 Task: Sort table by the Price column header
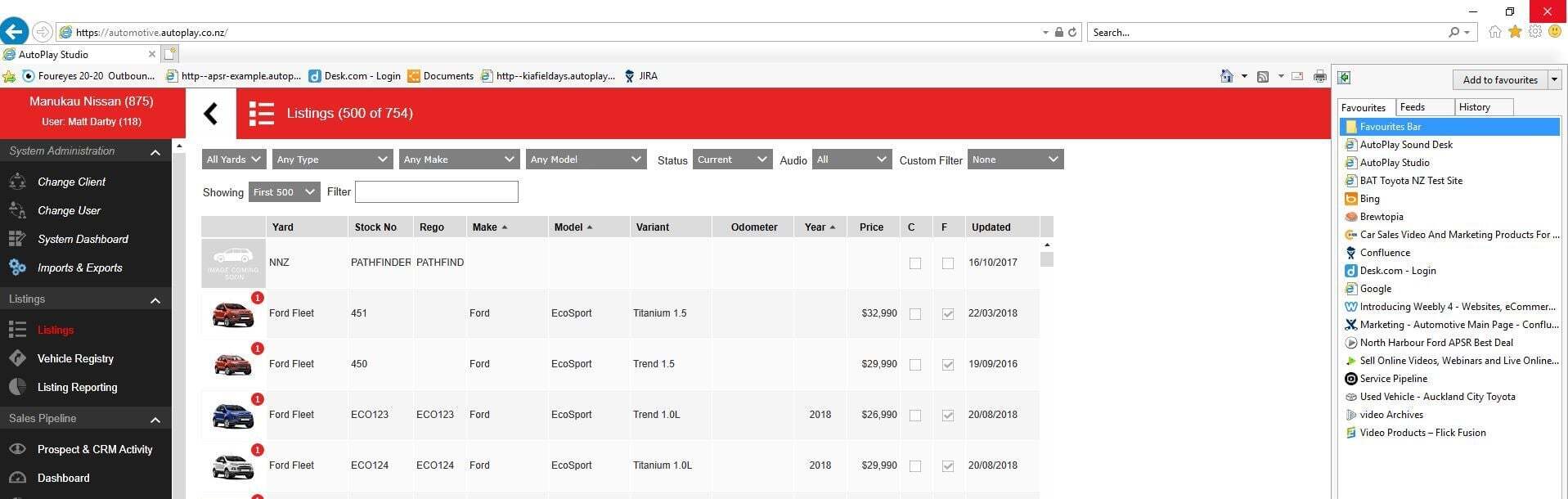[871, 227]
